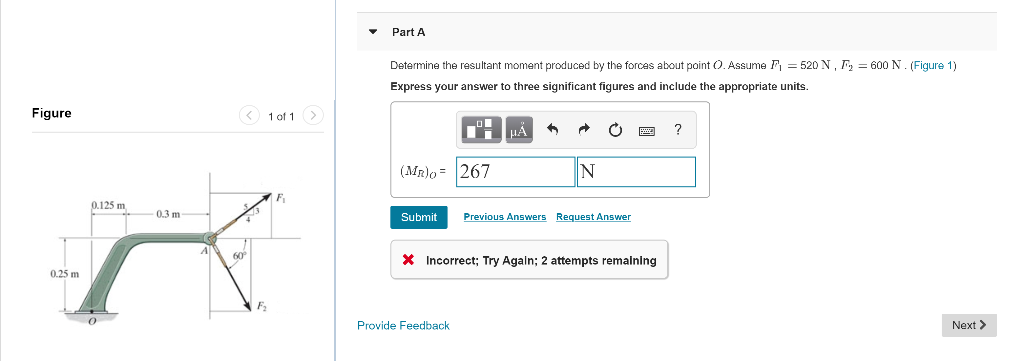Open the Figure 1 link

tap(933, 65)
